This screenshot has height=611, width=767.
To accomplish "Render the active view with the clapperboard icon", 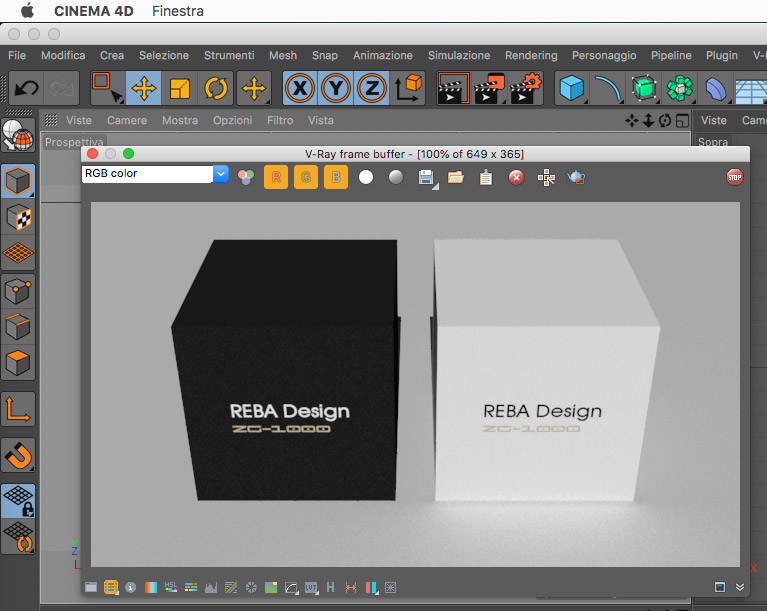I will coord(453,88).
